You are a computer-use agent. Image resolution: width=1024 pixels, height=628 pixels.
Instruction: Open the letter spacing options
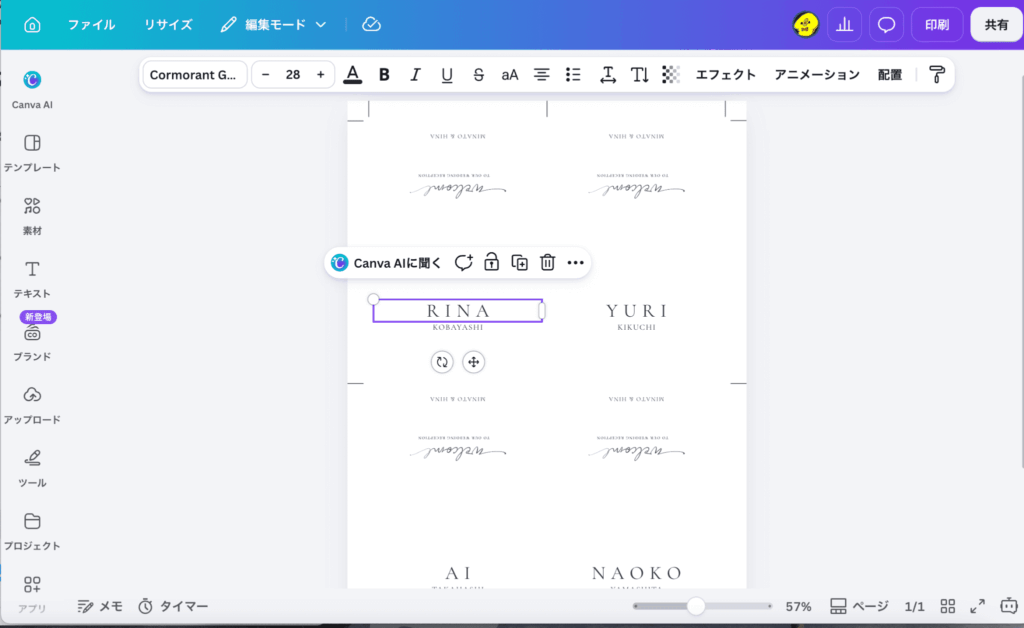607,74
